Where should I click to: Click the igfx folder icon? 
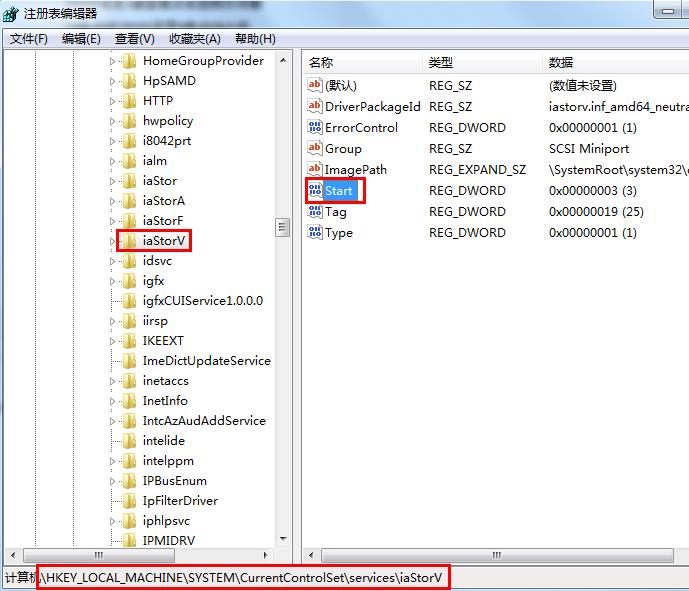click(129, 281)
